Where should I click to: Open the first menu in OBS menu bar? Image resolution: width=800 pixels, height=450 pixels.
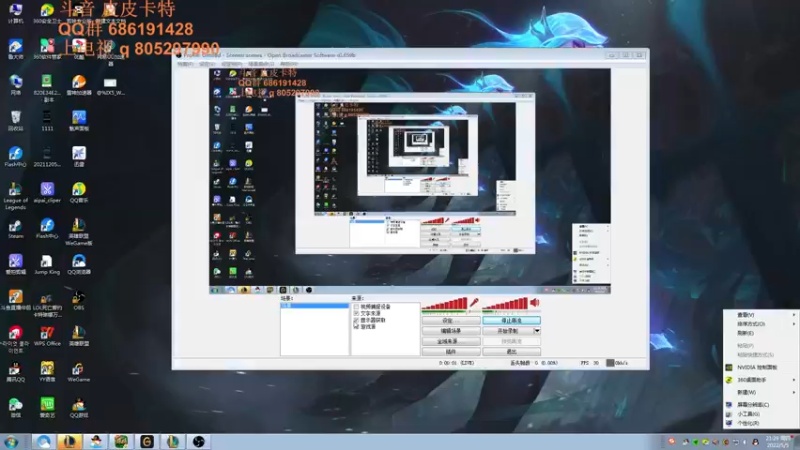click(185, 64)
